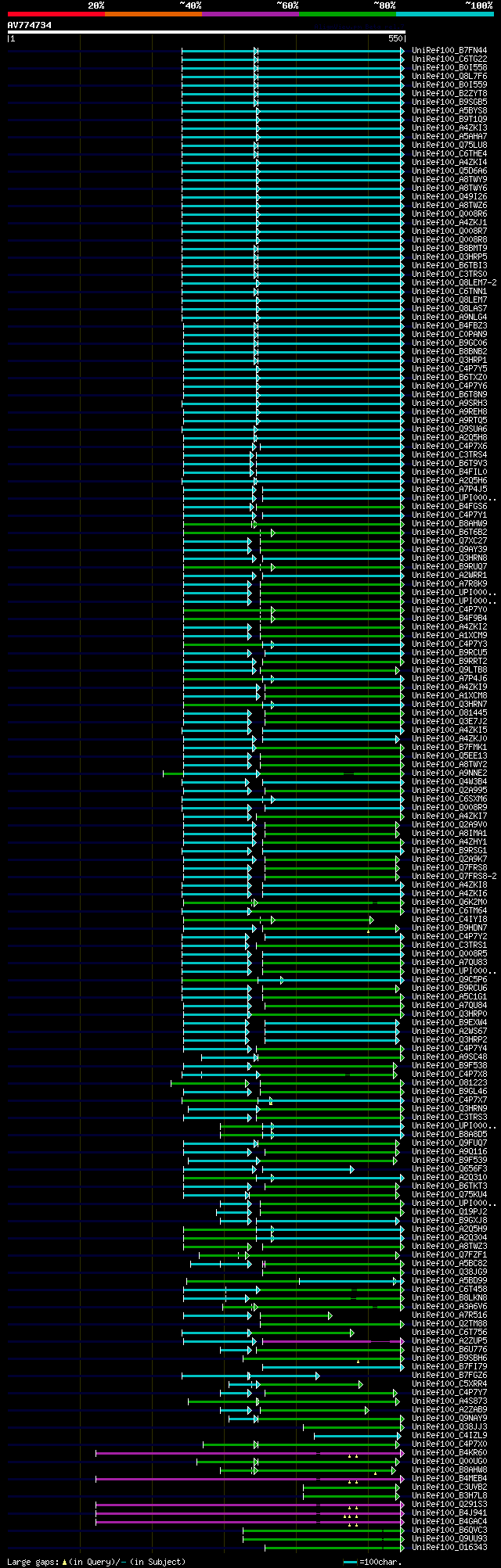Select the UniRef100_A5BD99 label

click(449, 1281)
